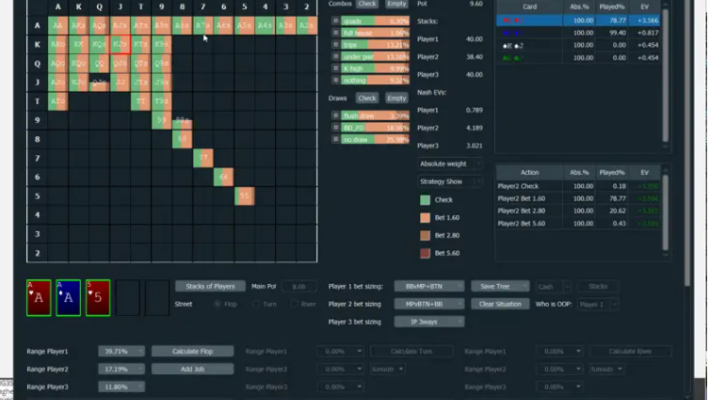The height and width of the screenshot is (400, 709).
Task: Select the Player2 Check action row
Action: 590,186
